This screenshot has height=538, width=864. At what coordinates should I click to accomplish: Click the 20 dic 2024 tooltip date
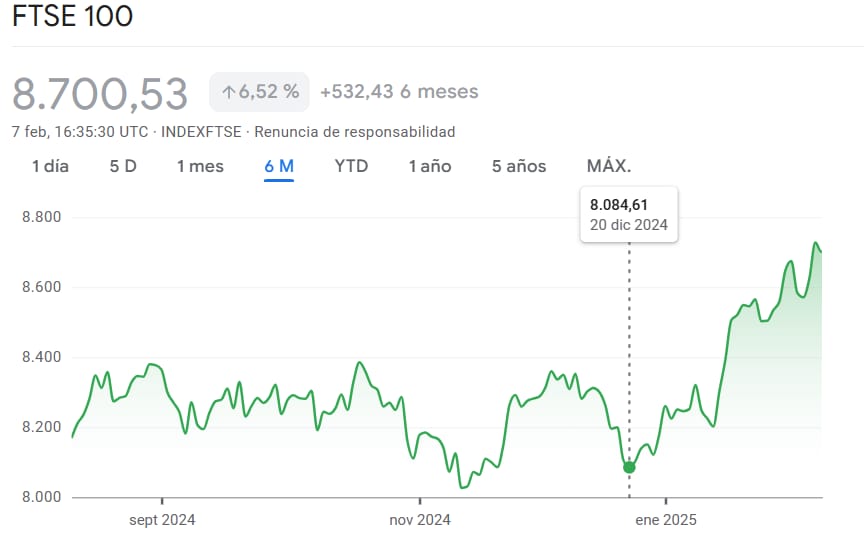tap(629, 225)
